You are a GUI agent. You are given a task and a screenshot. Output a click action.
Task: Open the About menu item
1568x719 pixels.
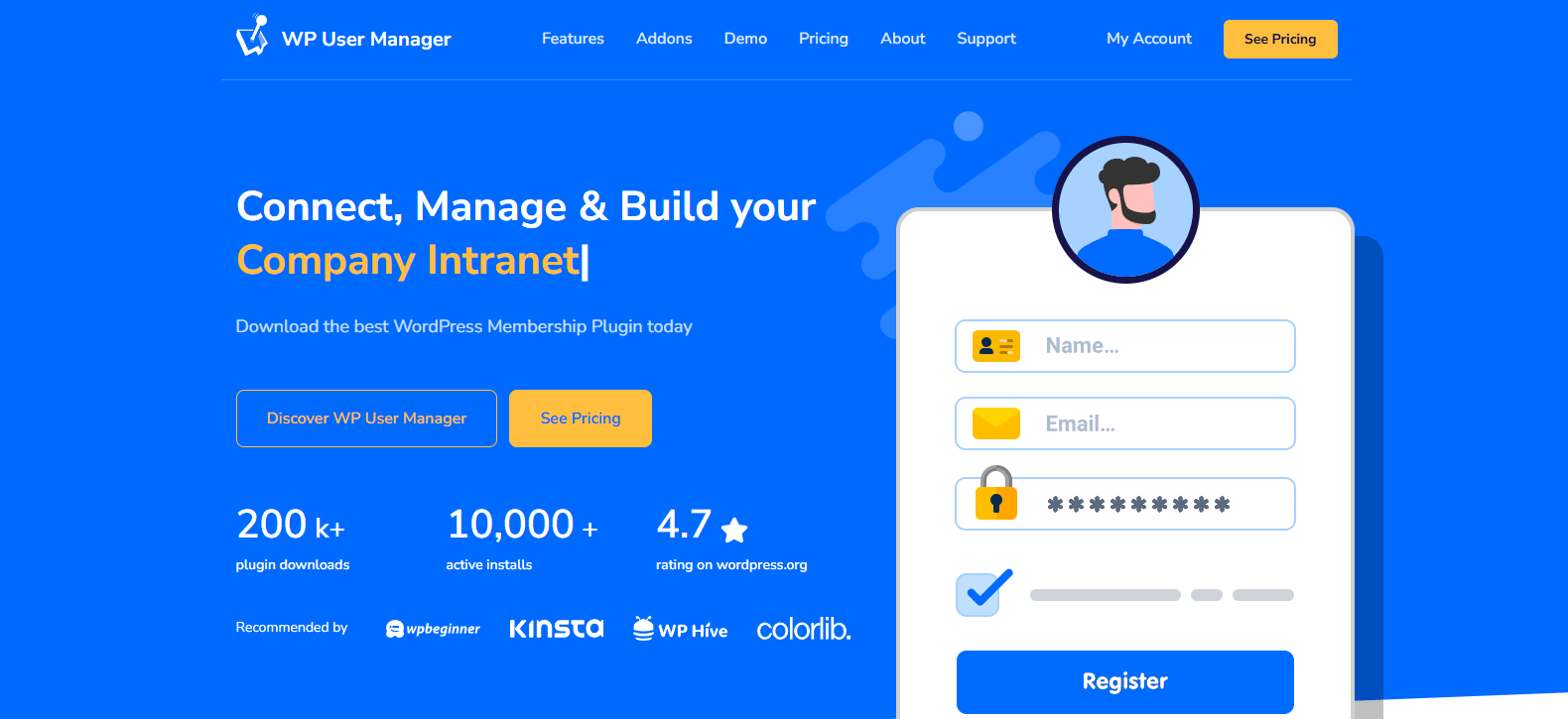point(903,39)
